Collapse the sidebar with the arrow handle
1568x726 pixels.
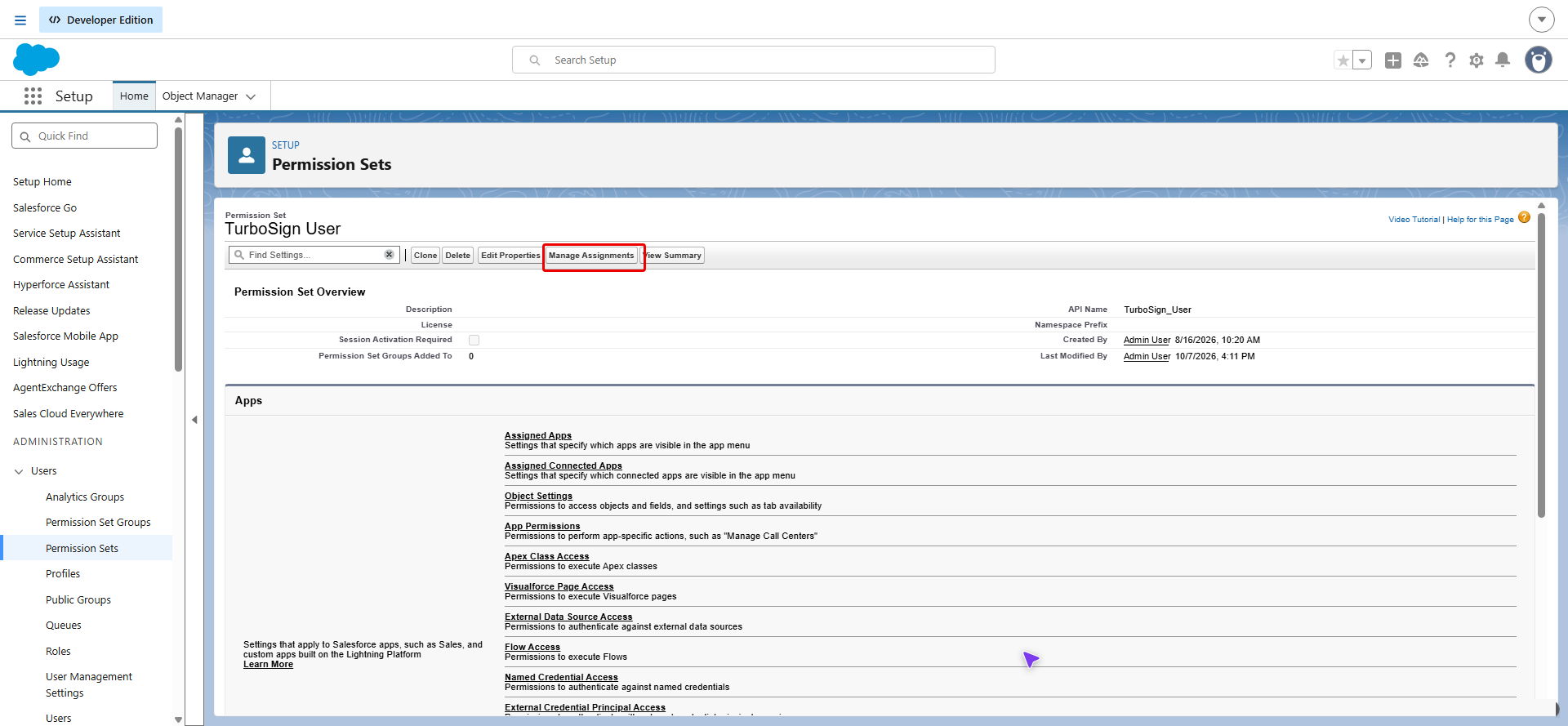click(194, 420)
